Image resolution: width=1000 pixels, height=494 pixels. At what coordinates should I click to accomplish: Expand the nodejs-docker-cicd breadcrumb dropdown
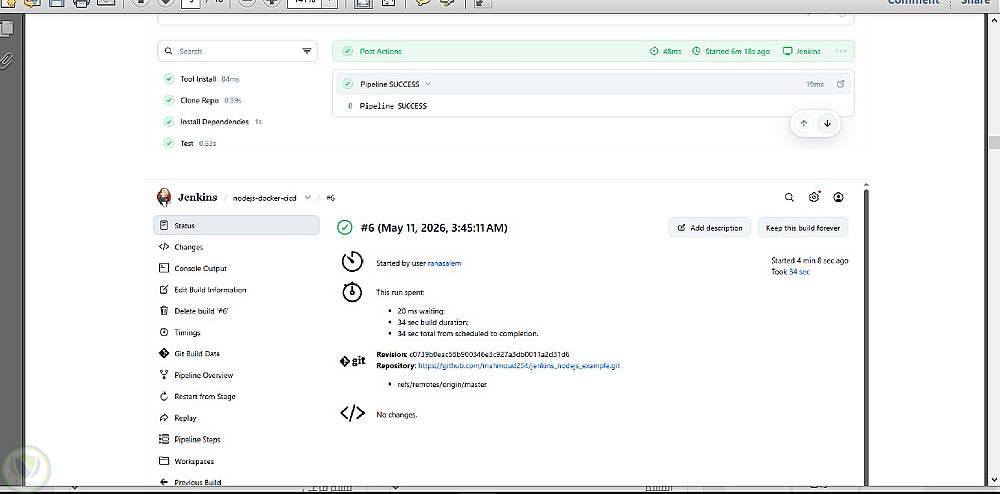307,198
